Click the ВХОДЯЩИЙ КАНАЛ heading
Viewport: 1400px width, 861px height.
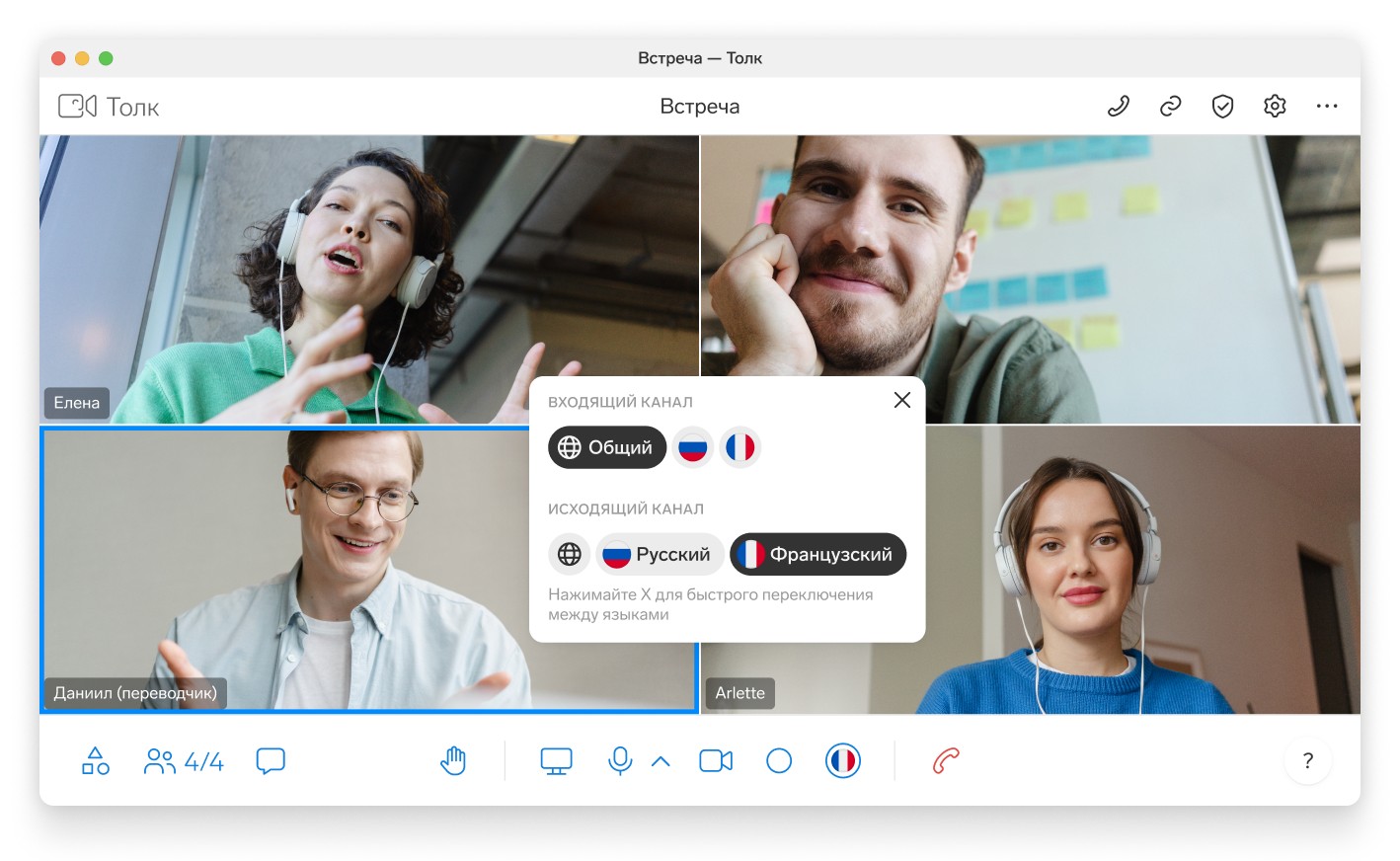coord(621,402)
